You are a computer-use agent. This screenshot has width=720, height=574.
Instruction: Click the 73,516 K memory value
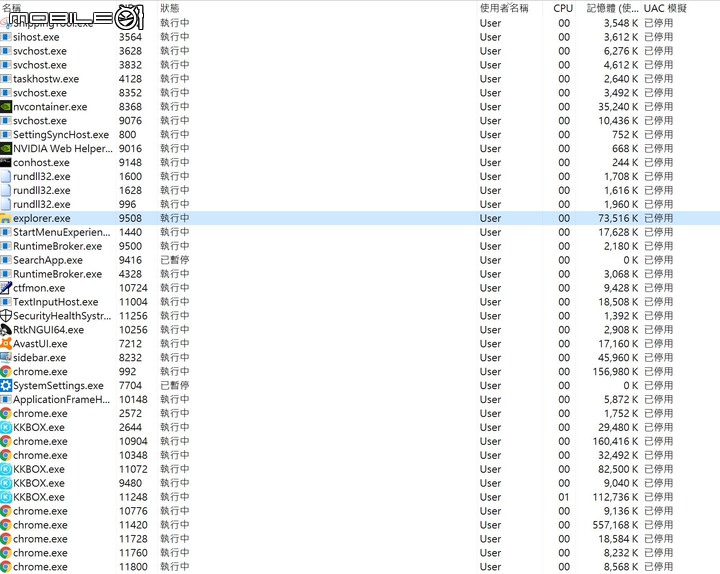pyautogui.click(x=618, y=218)
